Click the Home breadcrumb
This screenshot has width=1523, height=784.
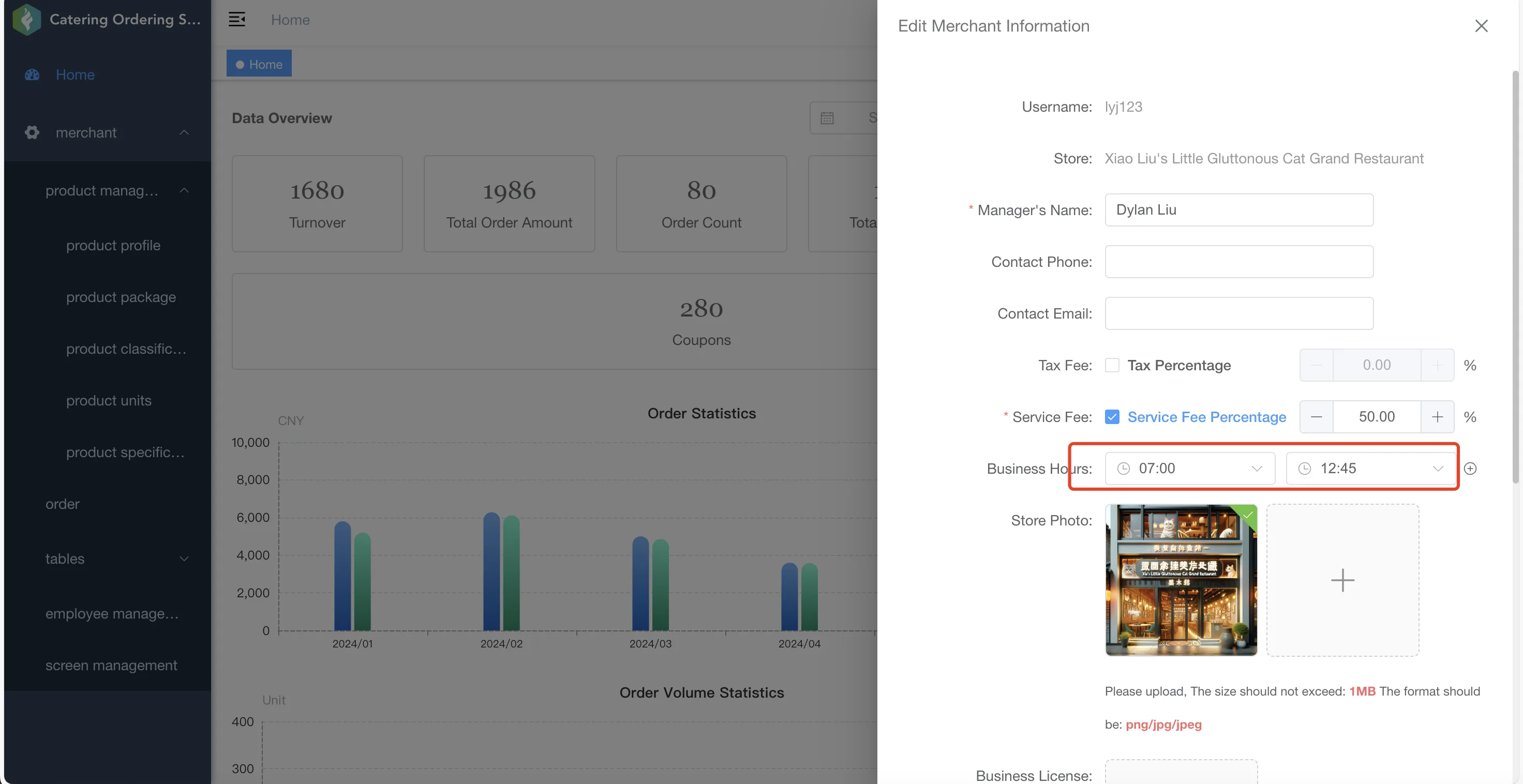(x=290, y=20)
